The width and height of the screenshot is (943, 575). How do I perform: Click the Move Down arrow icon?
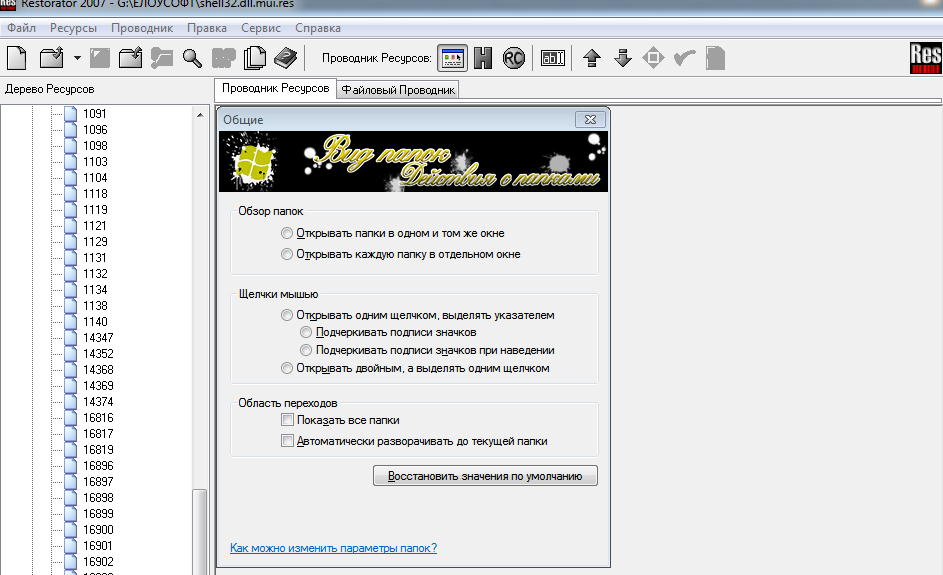623,58
